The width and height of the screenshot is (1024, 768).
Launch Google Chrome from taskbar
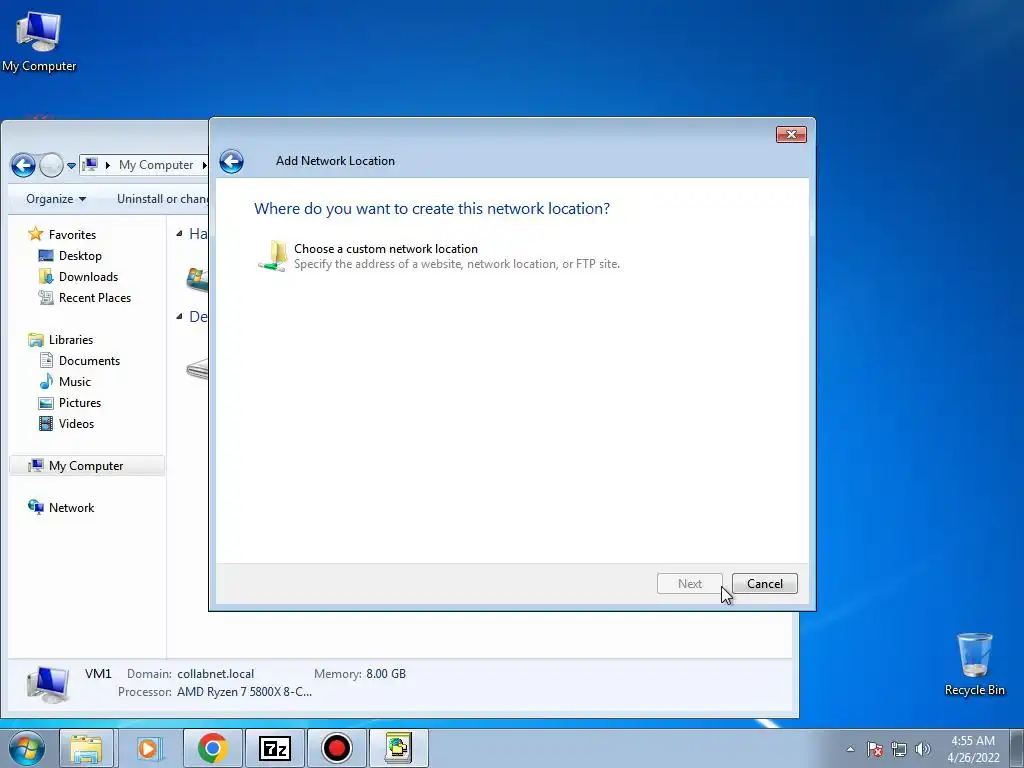212,748
